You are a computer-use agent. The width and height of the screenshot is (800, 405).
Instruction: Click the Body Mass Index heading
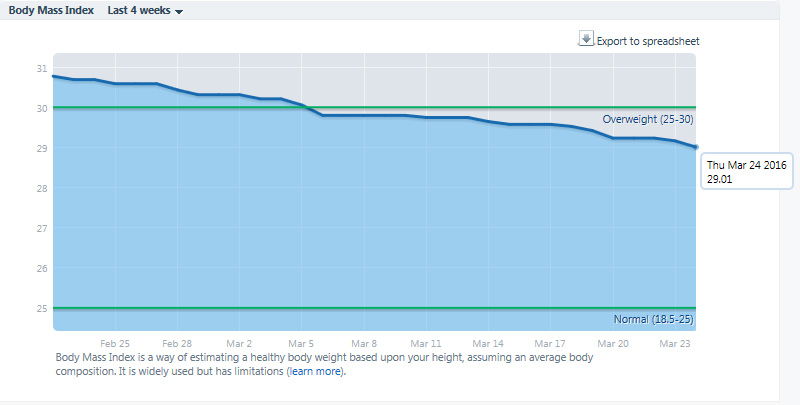[51, 11]
